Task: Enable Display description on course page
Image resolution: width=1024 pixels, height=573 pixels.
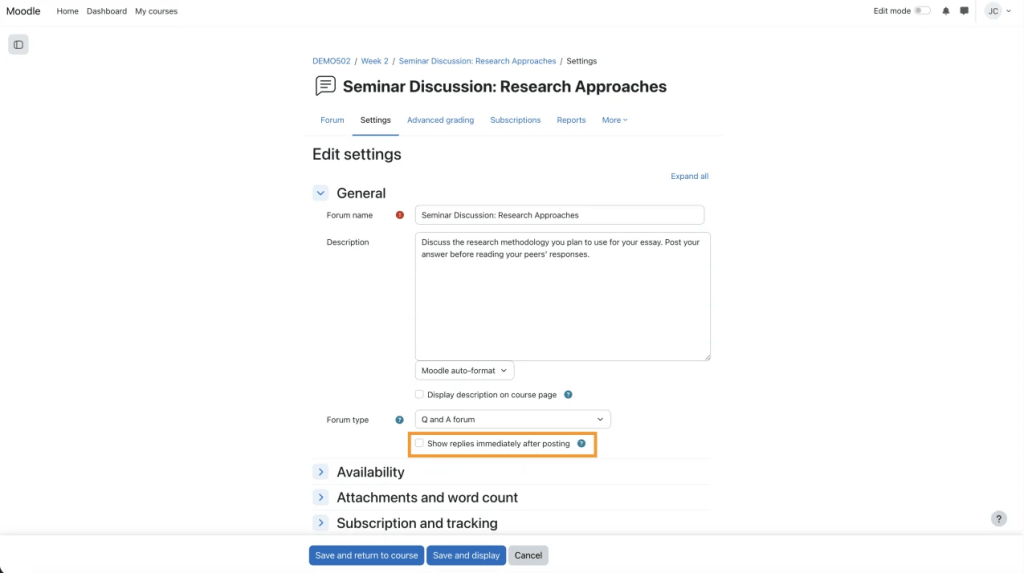Action: coord(420,395)
